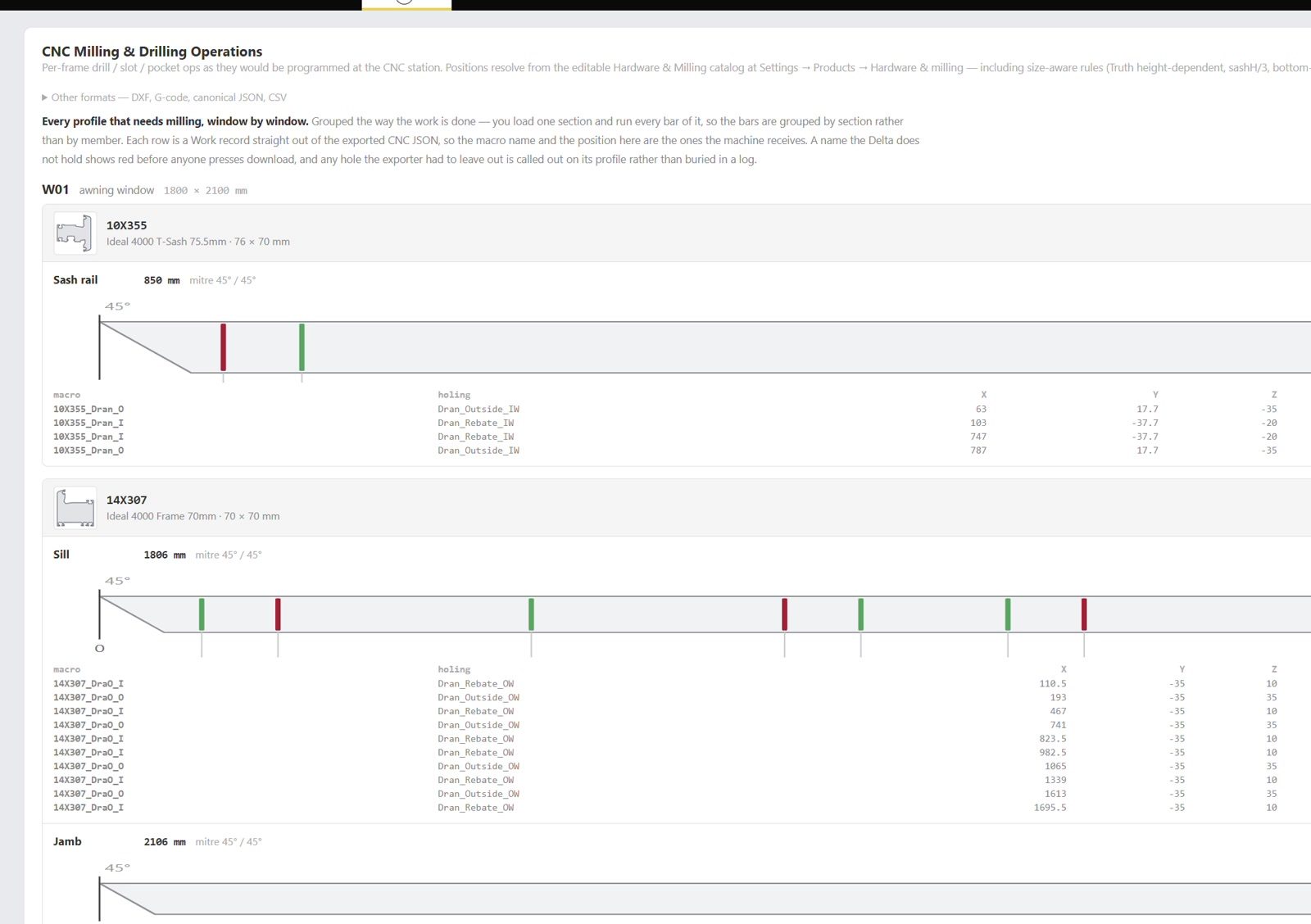
Task: Click the X value 103 in Sash rail table
Action: click(x=978, y=423)
